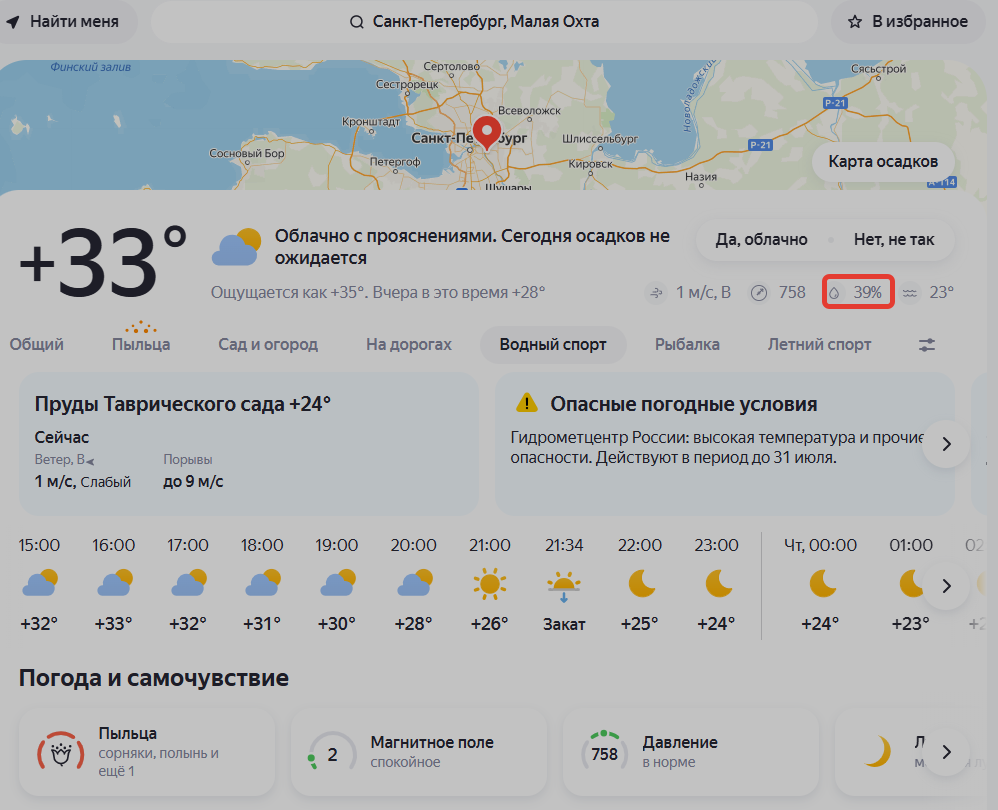Click the +33° current temperature
This screenshot has height=810, width=998.
pyautogui.click(x=103, y=262)
